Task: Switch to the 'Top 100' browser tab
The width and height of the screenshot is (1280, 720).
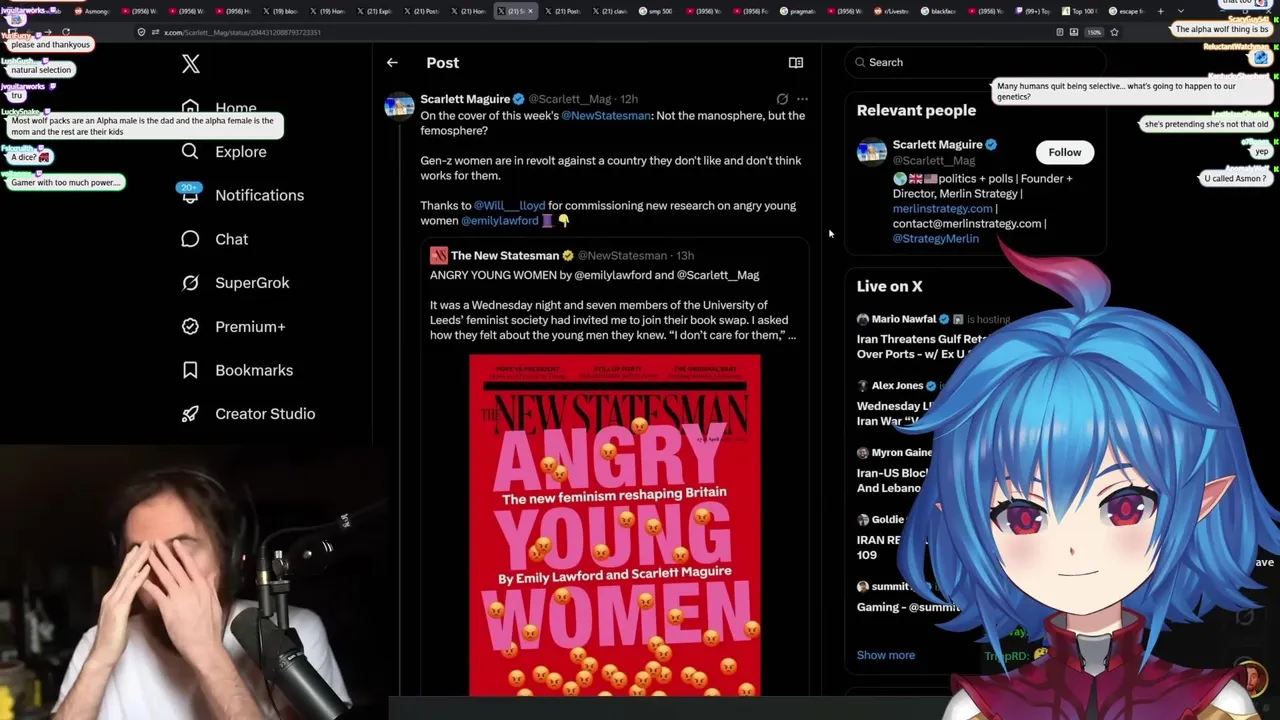Action: [x=1081, y=11]
